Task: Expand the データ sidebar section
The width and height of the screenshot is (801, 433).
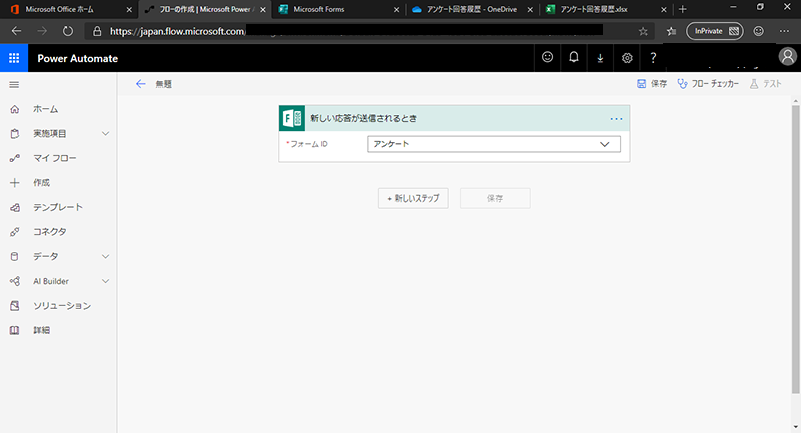Action: point(105,256)
